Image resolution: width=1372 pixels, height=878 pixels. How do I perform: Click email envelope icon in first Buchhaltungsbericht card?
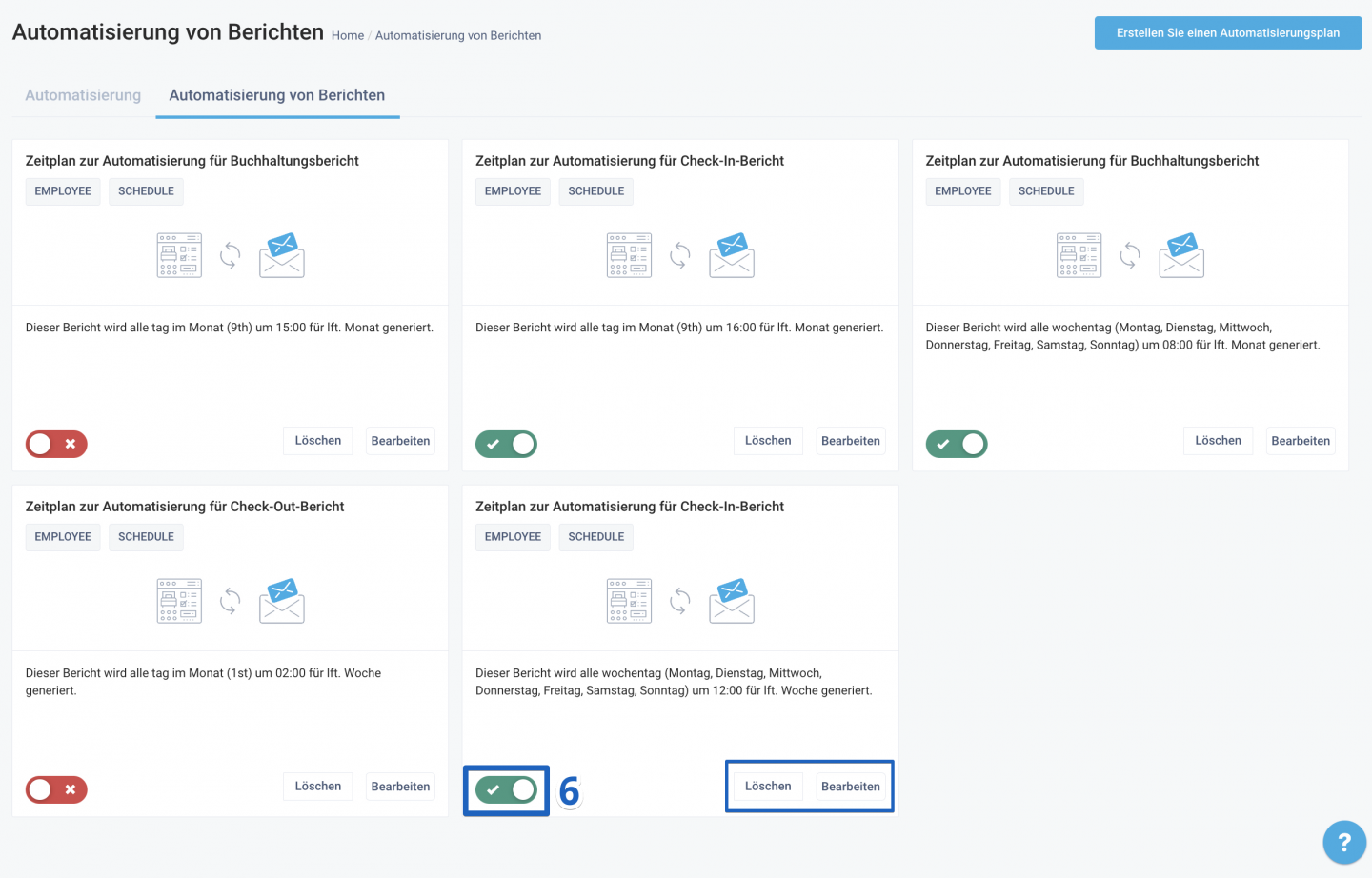(x=282, y=255)
